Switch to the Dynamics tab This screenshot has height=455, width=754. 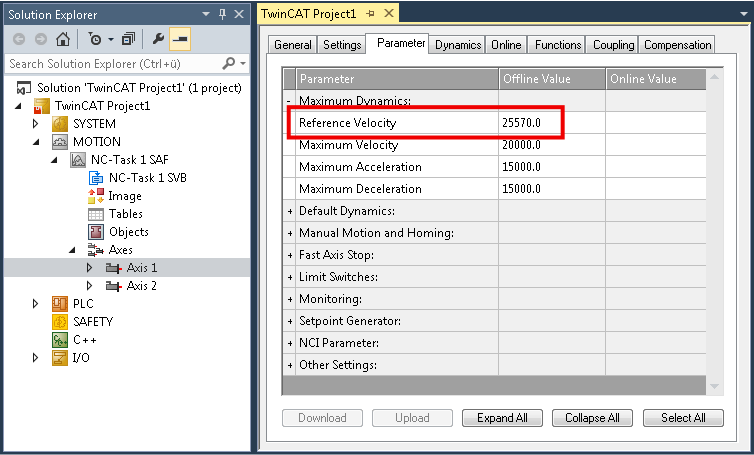[458, 45]
